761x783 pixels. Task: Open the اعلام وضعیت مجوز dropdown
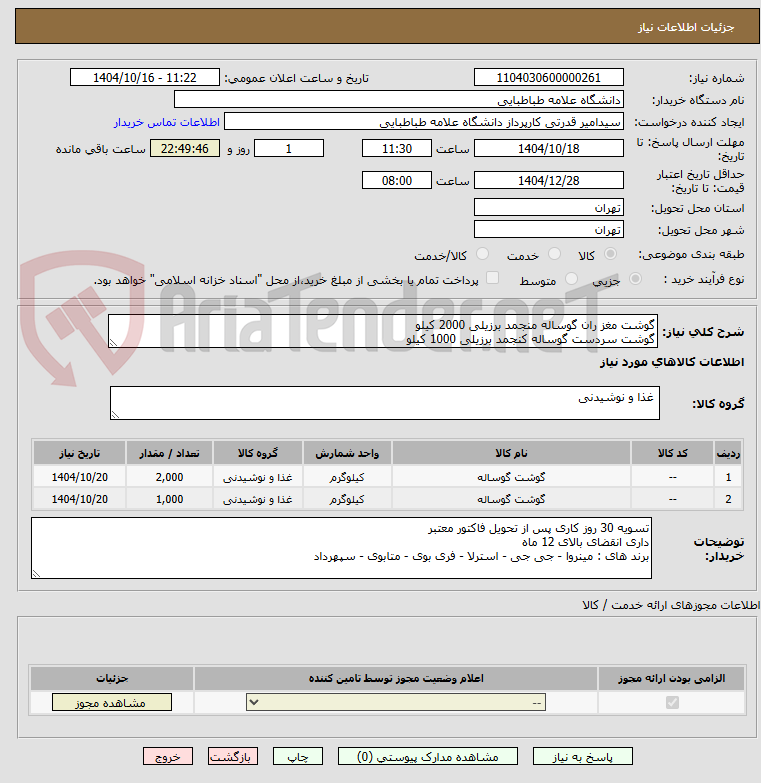tap(396, 702)
